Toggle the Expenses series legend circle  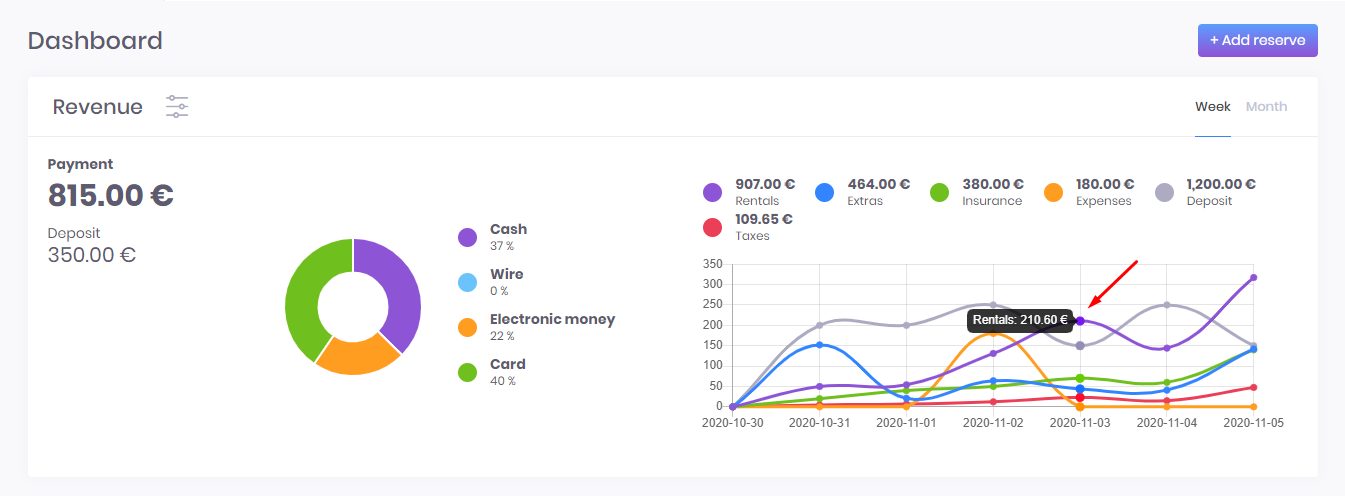point(1054,192)
